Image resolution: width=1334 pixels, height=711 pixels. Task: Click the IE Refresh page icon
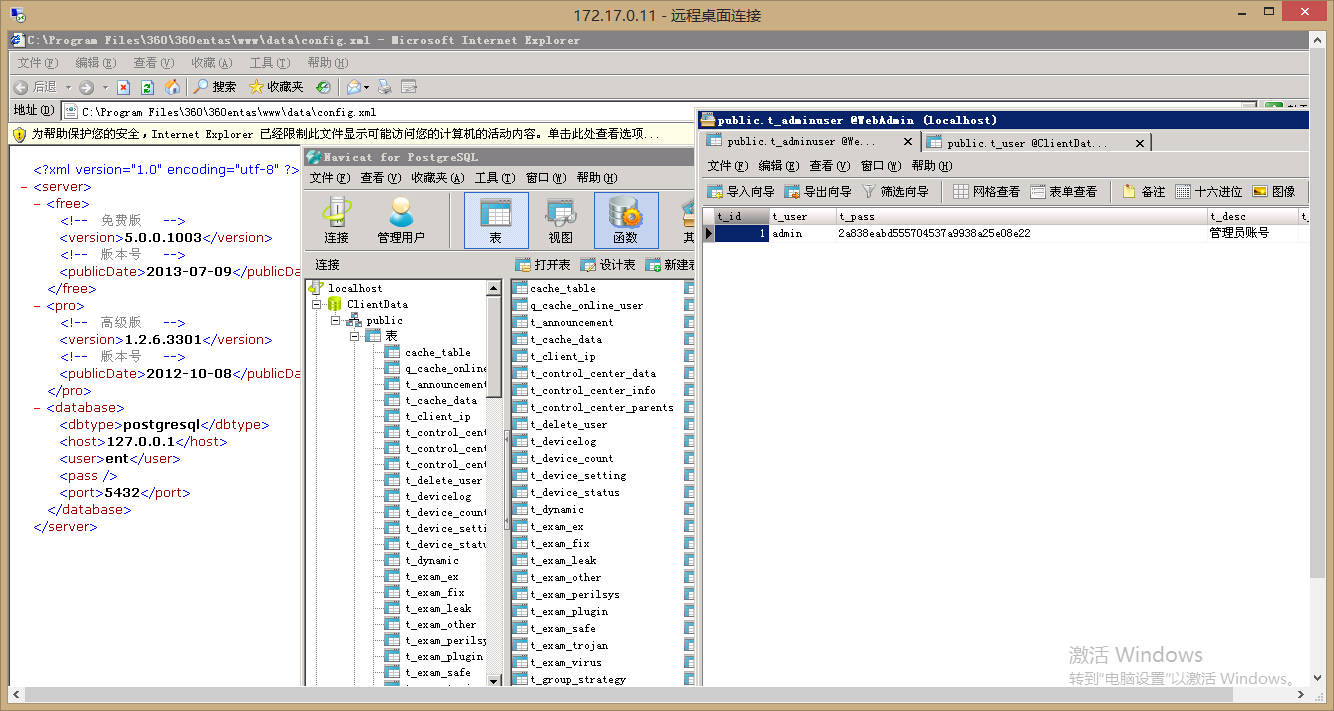[148, 87]
